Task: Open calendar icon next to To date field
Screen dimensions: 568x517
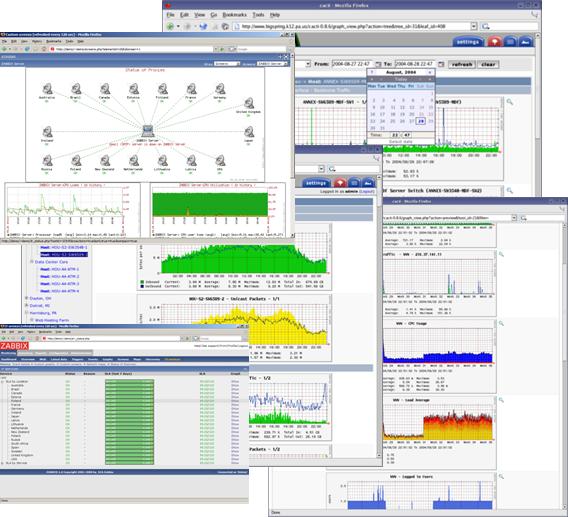Action: pyautogui.click(x=441, y=64)
